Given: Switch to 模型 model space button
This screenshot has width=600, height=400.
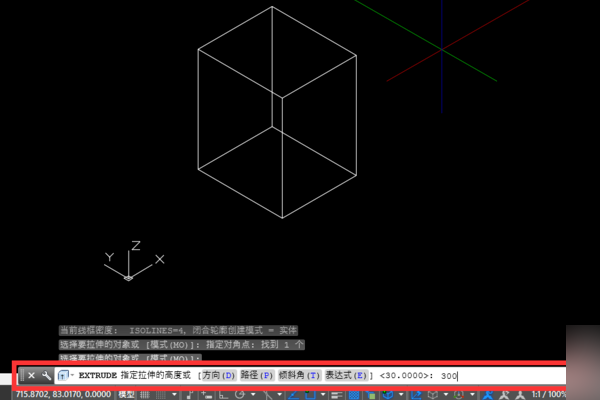Looking at the screenshot, I should pyautogui.click(x=126, y=395).
